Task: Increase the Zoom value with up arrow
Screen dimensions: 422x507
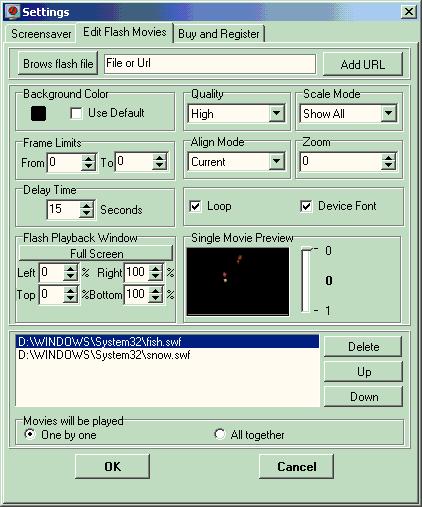Action: pyautogui.click(x=388, y=158)
